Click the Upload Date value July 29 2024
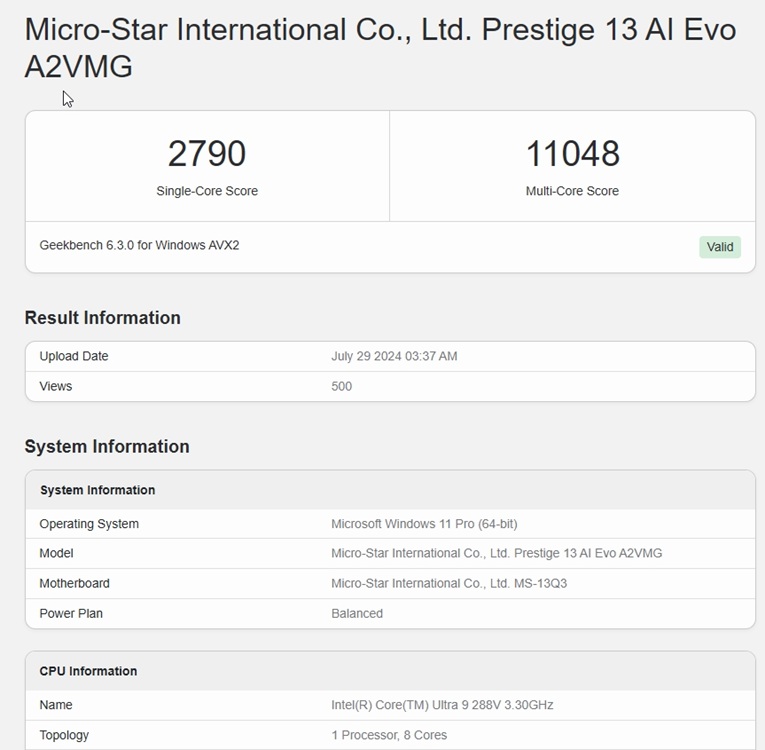Screen dimensions: 765x750 (x=394, y=356)
